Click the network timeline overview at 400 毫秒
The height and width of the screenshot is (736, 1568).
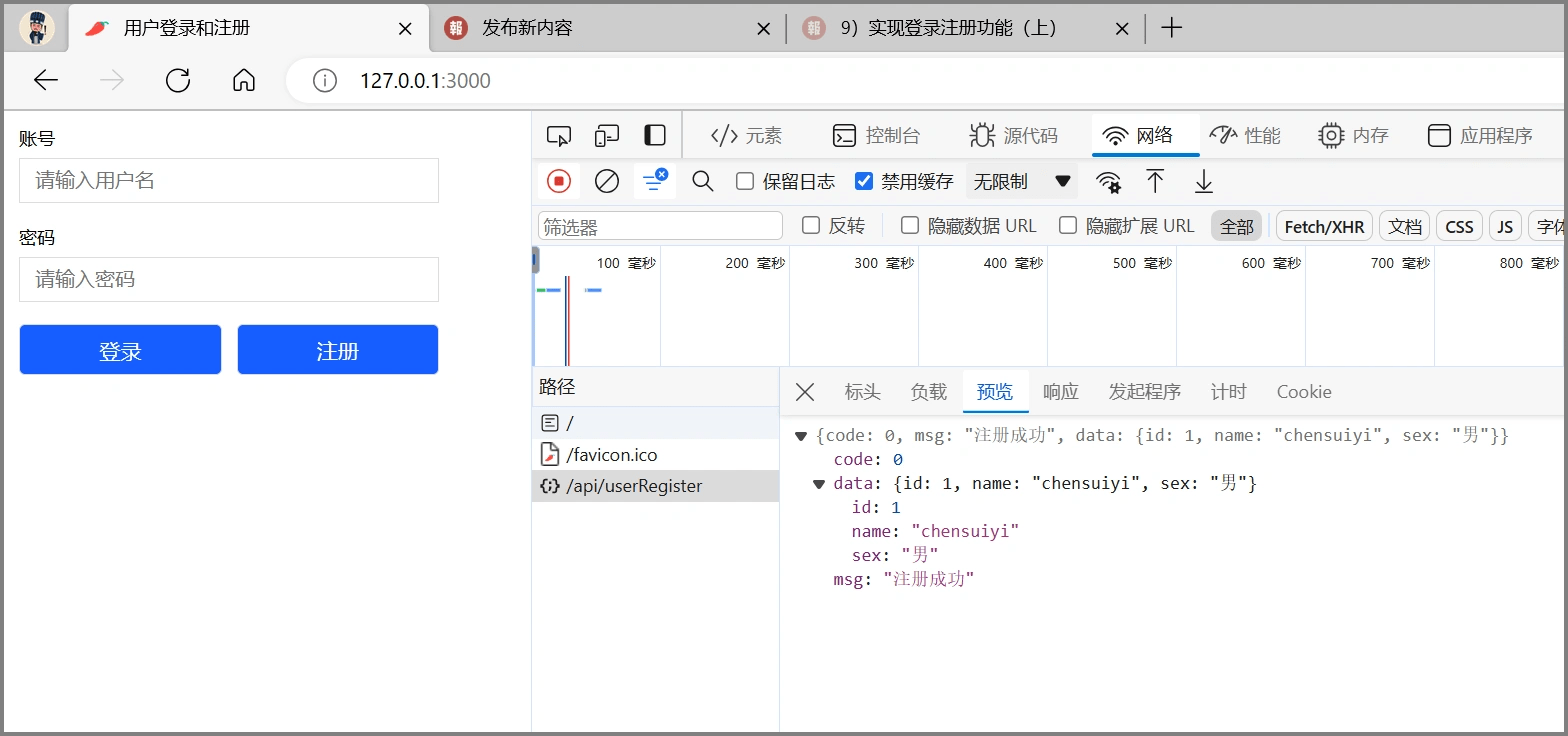(x=984, y=310)
